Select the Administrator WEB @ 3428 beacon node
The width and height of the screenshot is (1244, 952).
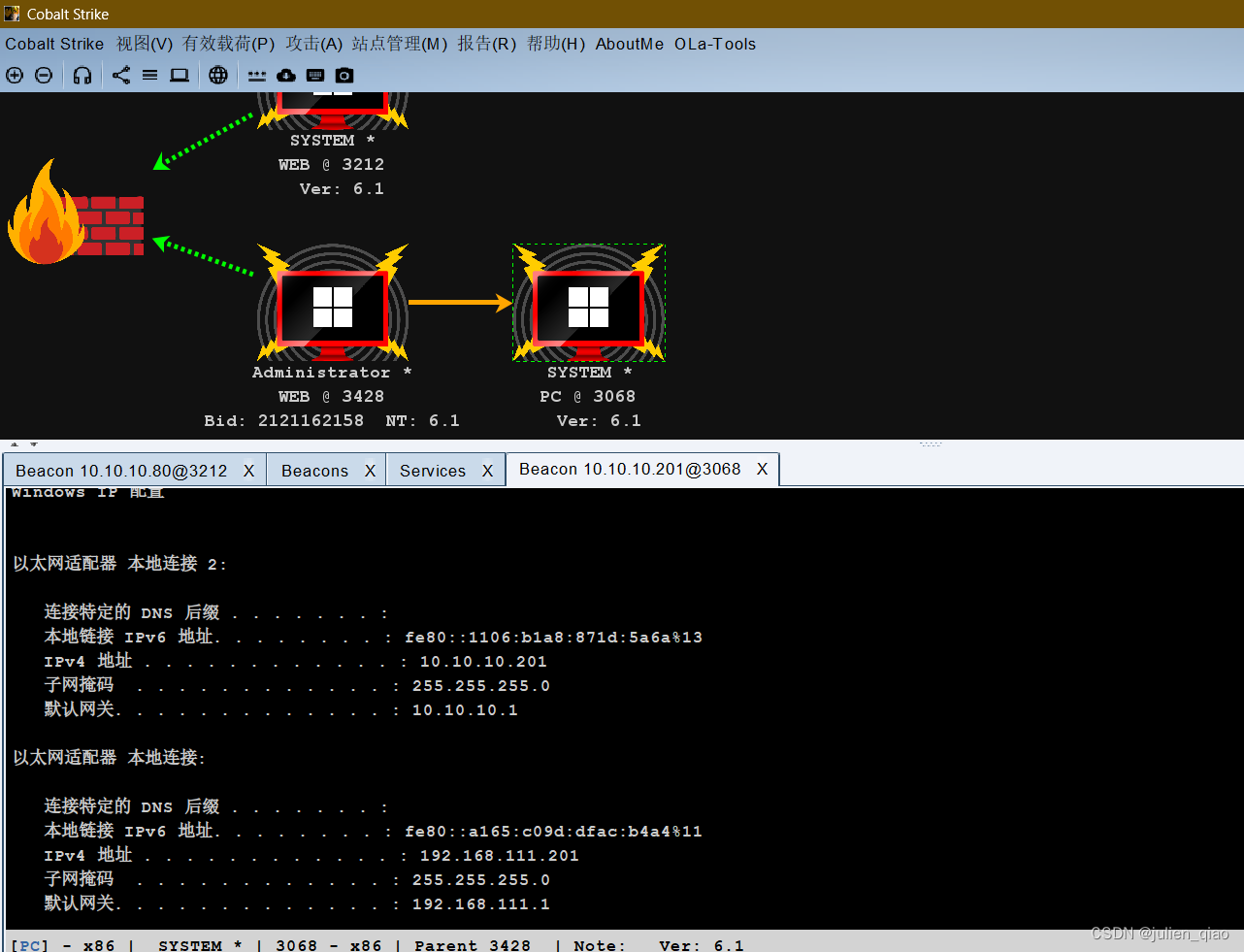333,303
